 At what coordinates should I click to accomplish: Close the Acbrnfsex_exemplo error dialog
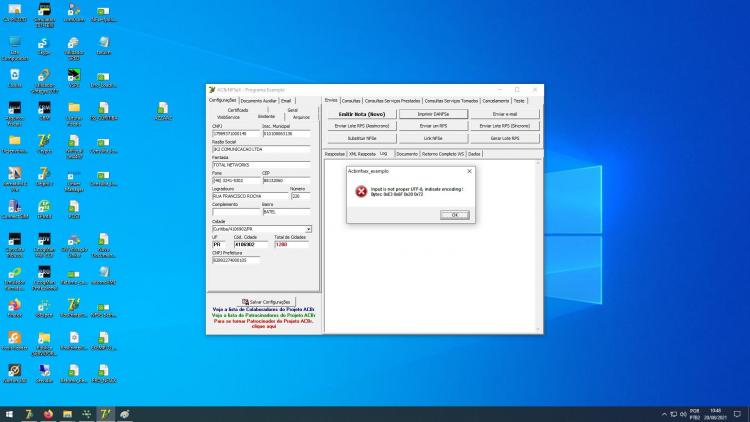469,171
